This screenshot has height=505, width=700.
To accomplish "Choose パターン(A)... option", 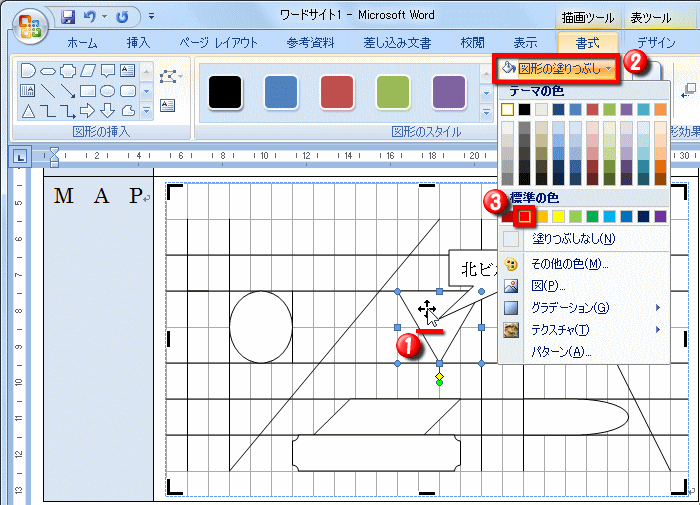I will pos(583,352).
